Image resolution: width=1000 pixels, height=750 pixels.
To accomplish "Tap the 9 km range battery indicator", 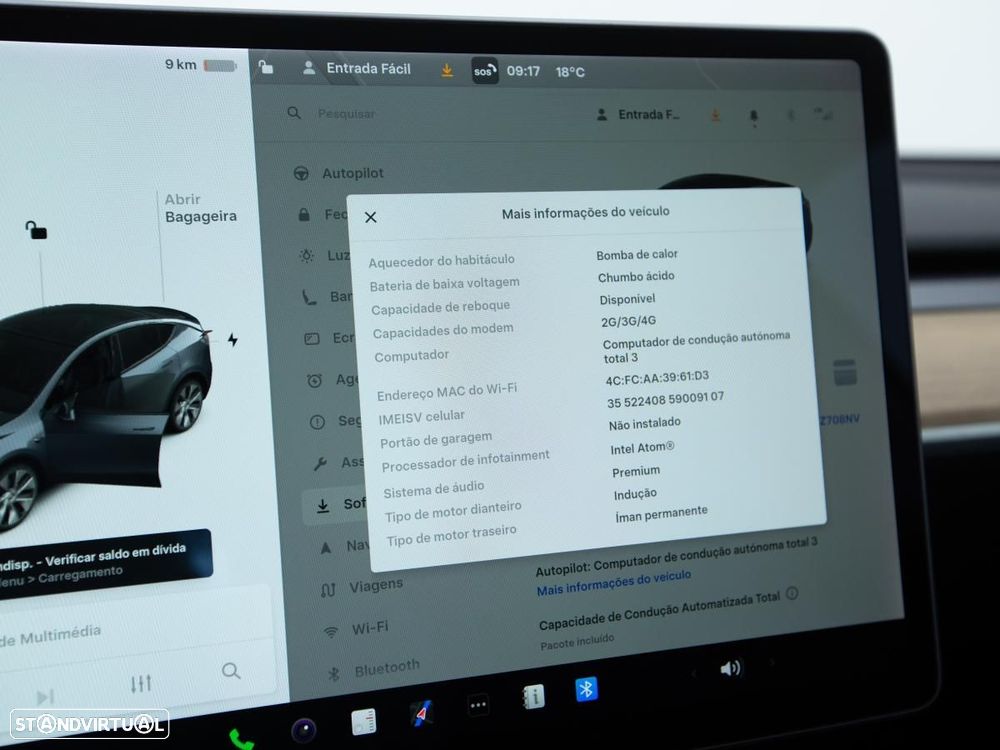I will coord(200,64).
